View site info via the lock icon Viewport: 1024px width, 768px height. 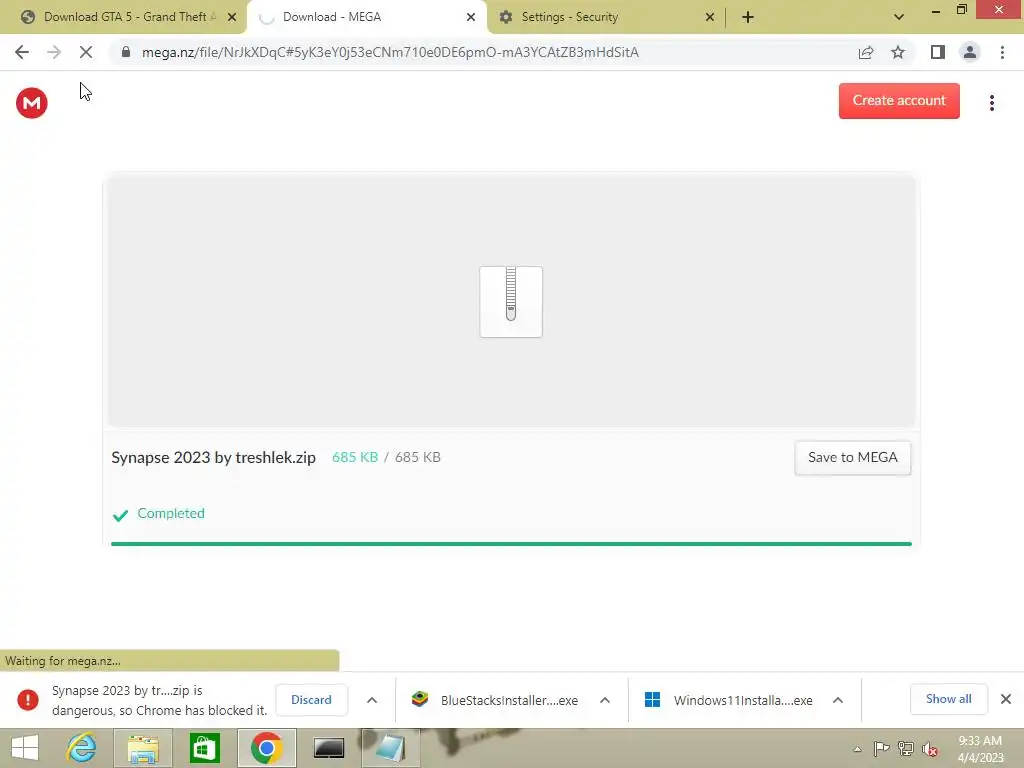(x=126, y=52)
